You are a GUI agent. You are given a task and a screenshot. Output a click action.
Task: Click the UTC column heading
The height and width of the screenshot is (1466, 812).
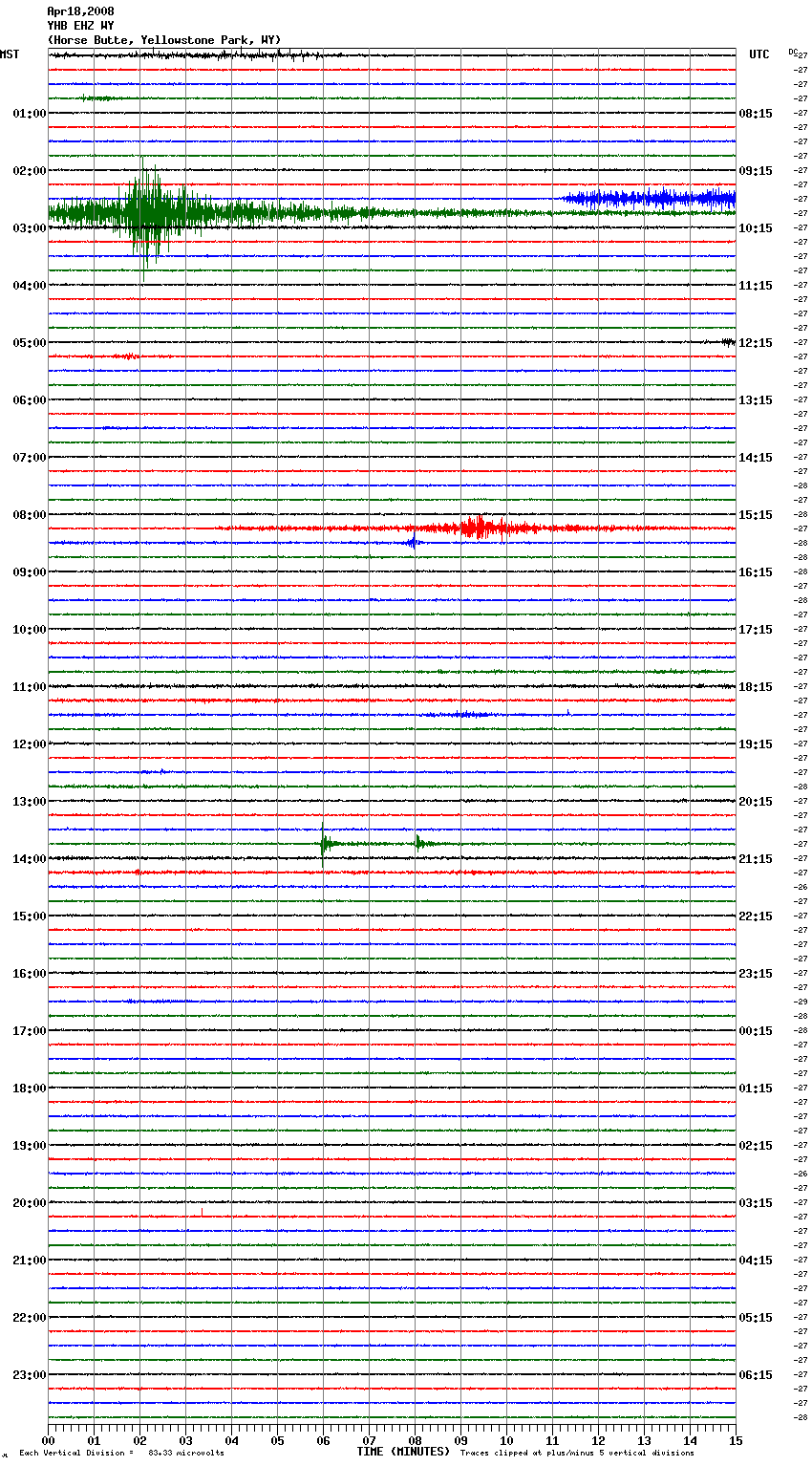click(x=759, y=54)
